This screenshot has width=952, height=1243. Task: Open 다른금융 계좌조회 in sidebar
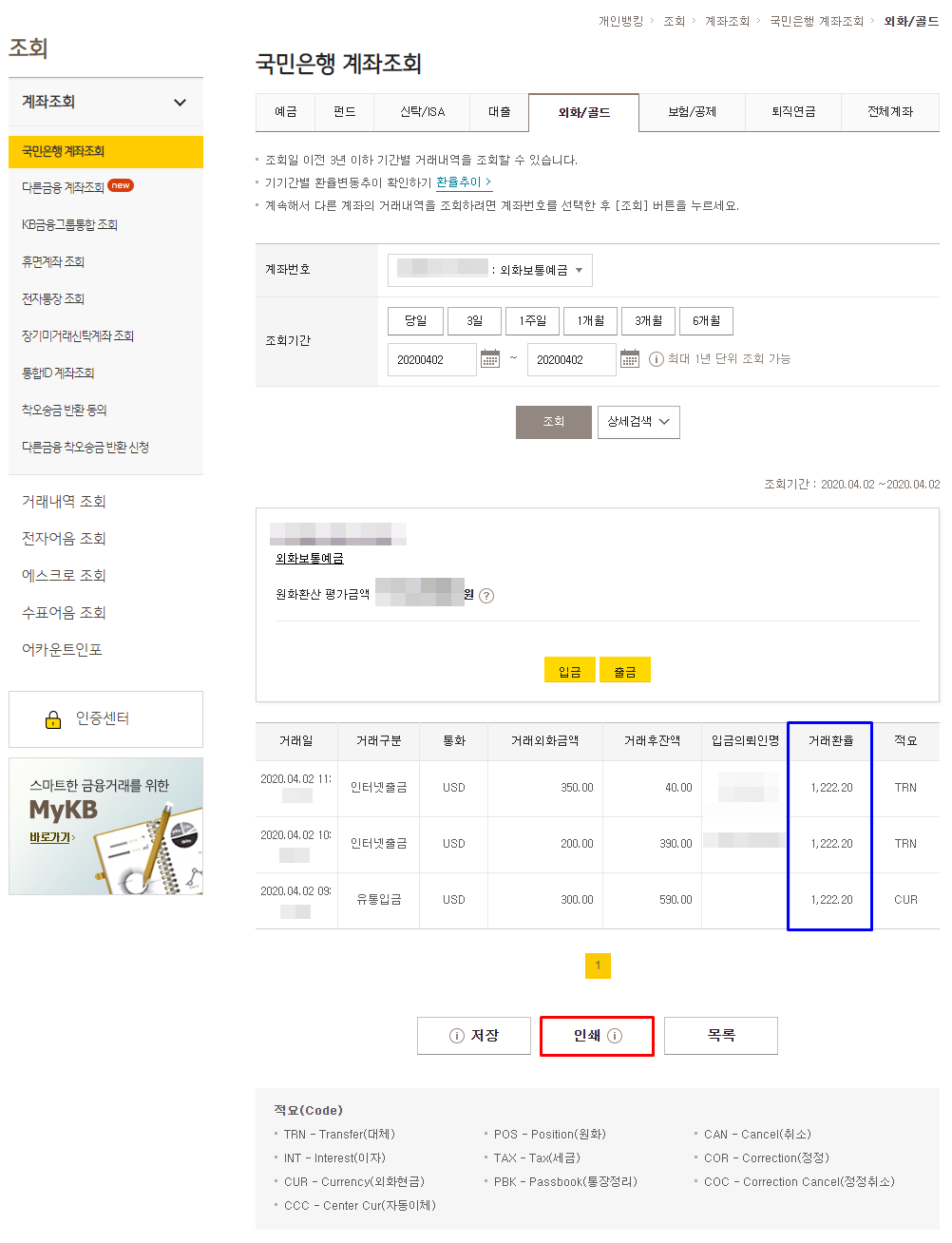(63, 188)
